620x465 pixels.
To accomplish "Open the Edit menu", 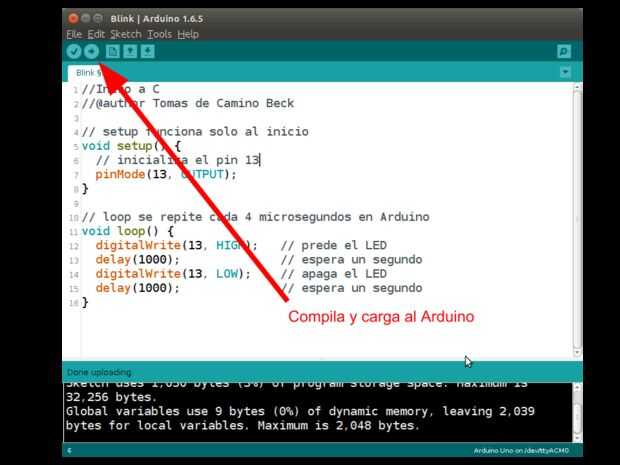I will 96,34.
